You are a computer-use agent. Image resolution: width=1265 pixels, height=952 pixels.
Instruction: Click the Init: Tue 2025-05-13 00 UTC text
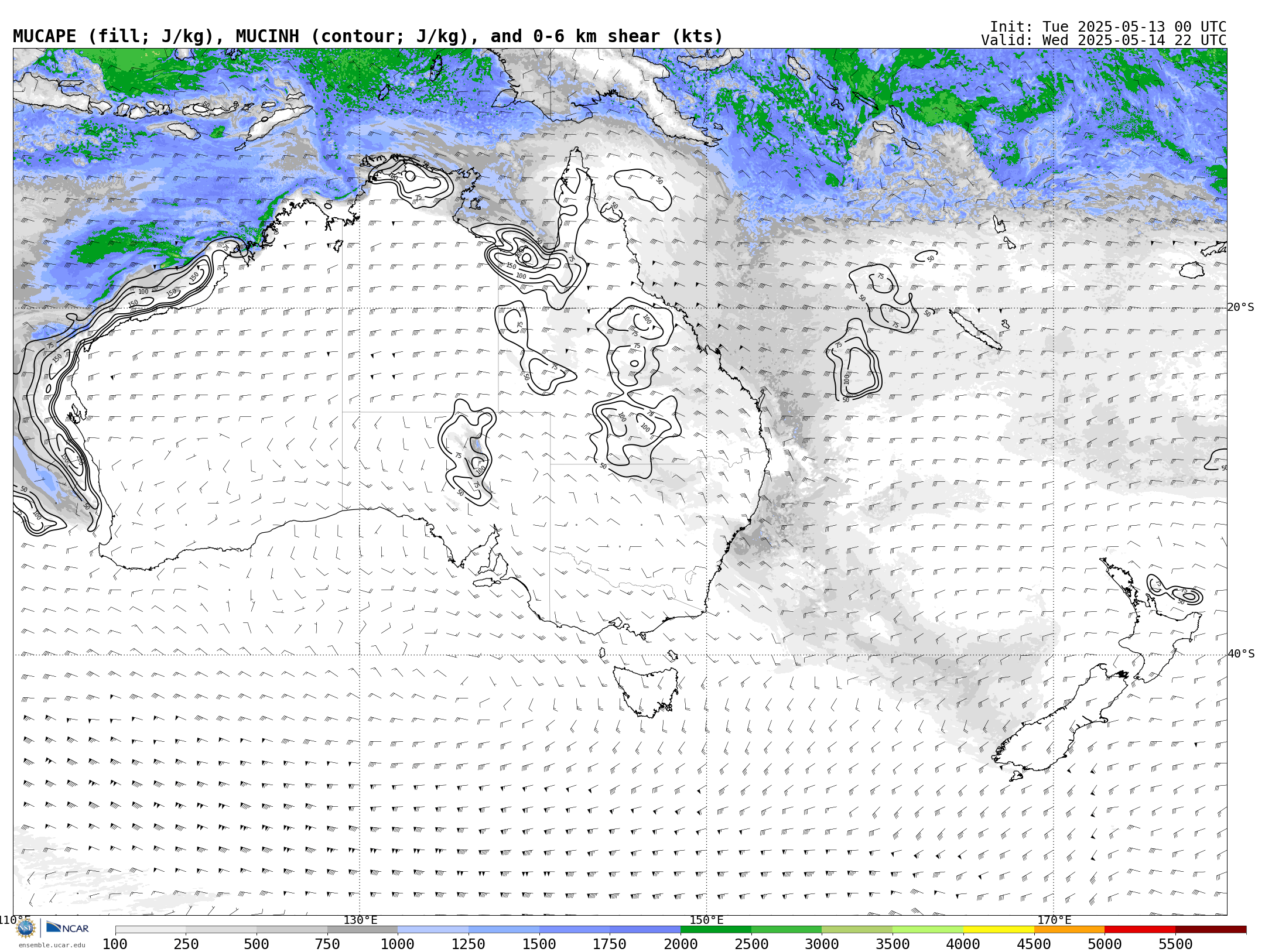(x=1108, y=27)
